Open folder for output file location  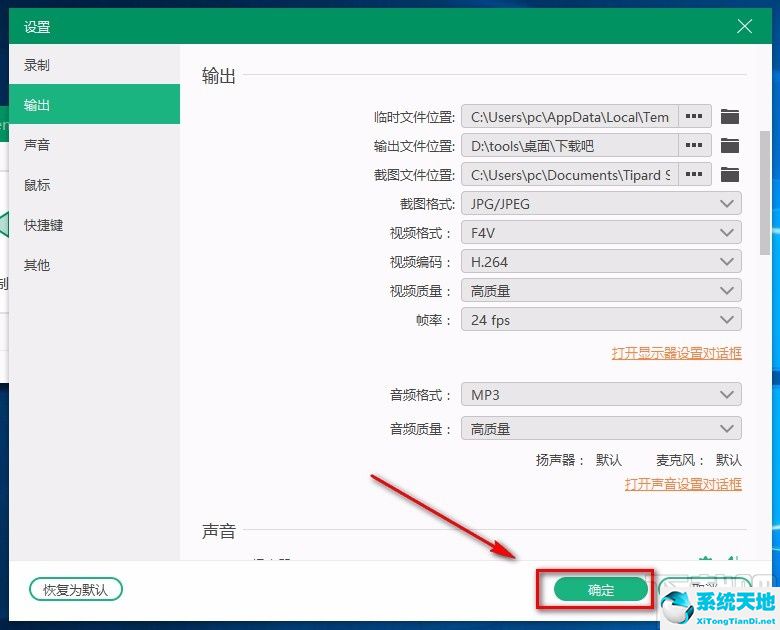click(x=730, y=146)
